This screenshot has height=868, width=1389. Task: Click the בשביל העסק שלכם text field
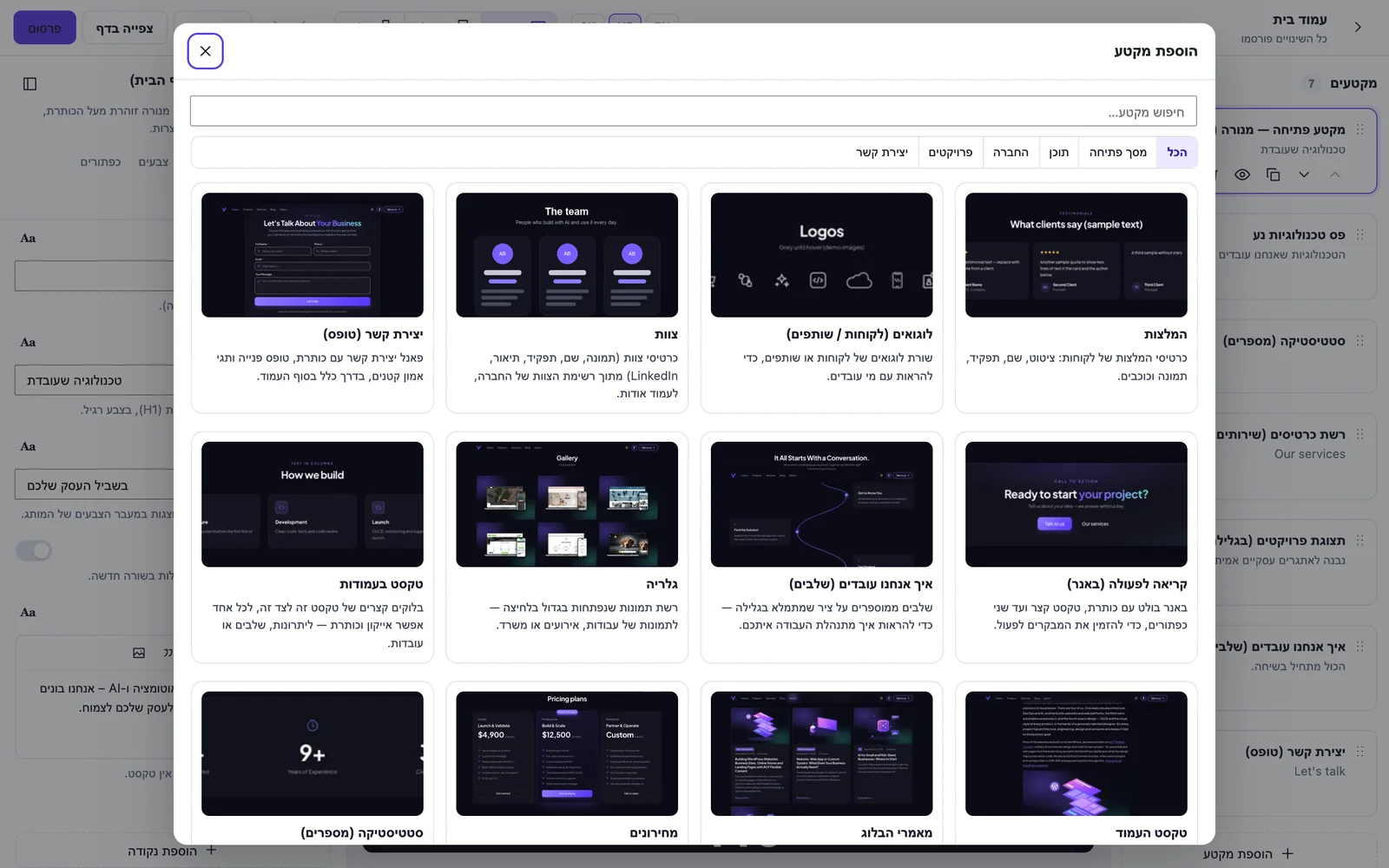pos(94,484)
